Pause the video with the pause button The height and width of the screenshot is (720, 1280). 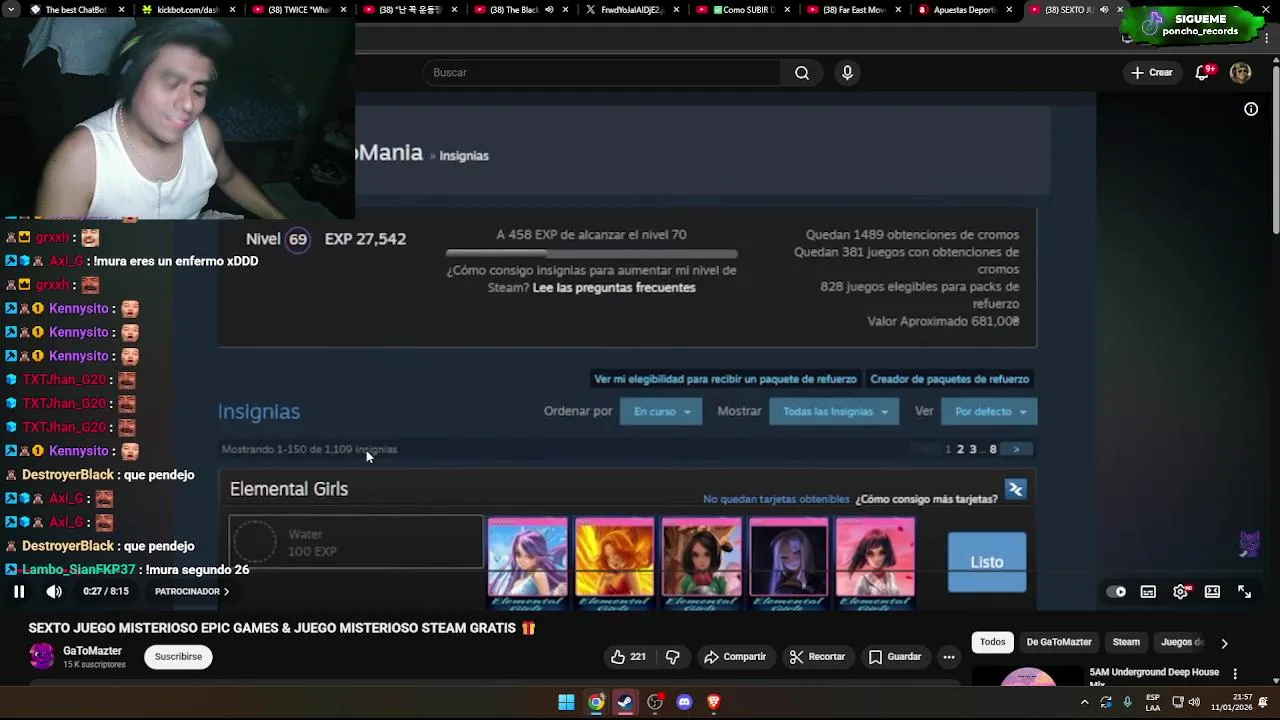pyautogui.click(x=19, y=592)
